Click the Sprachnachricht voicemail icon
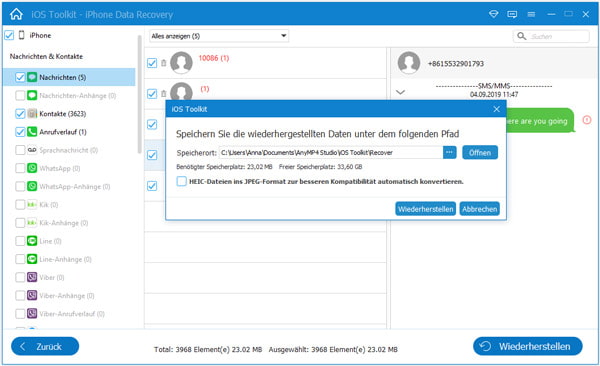Image resolution: width=600 pixels, height=366 pixels. (32, 150)
